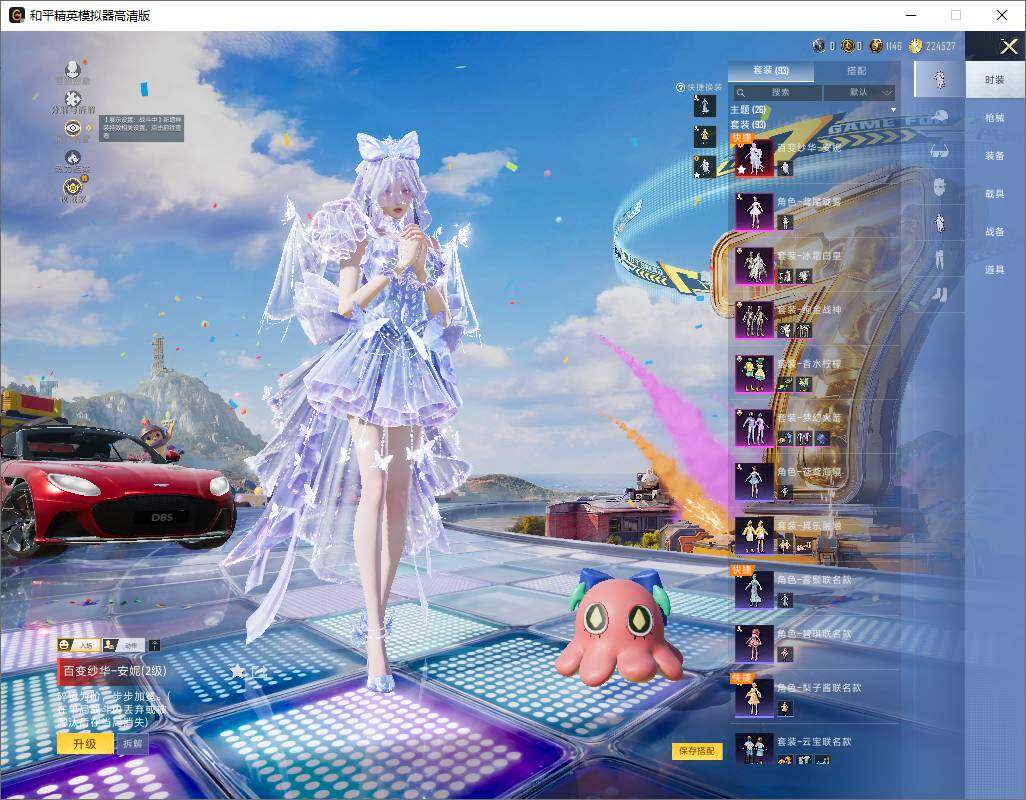Viewport: 1026px width, 800px height.
Task: Select the hat/cap category icon
Action: click(x=940, y=116)
